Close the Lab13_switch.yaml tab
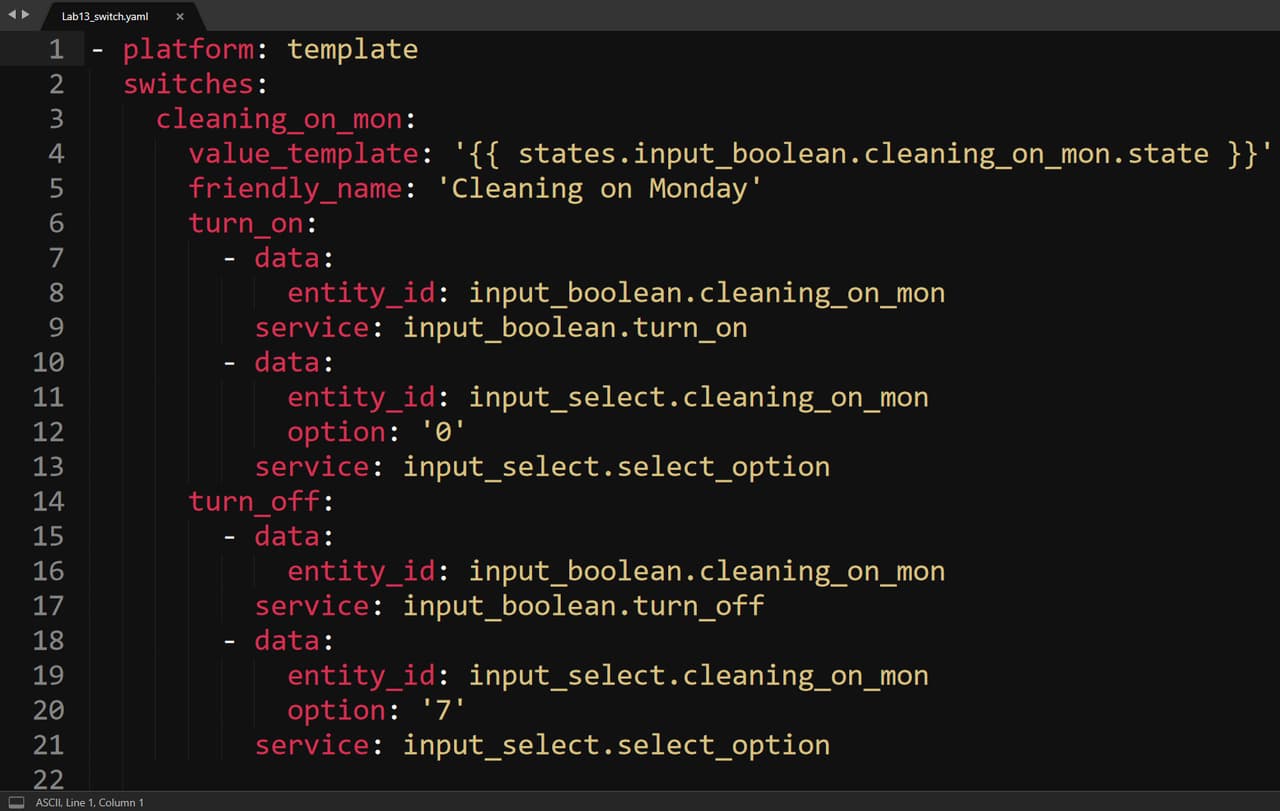 (180, 17)
